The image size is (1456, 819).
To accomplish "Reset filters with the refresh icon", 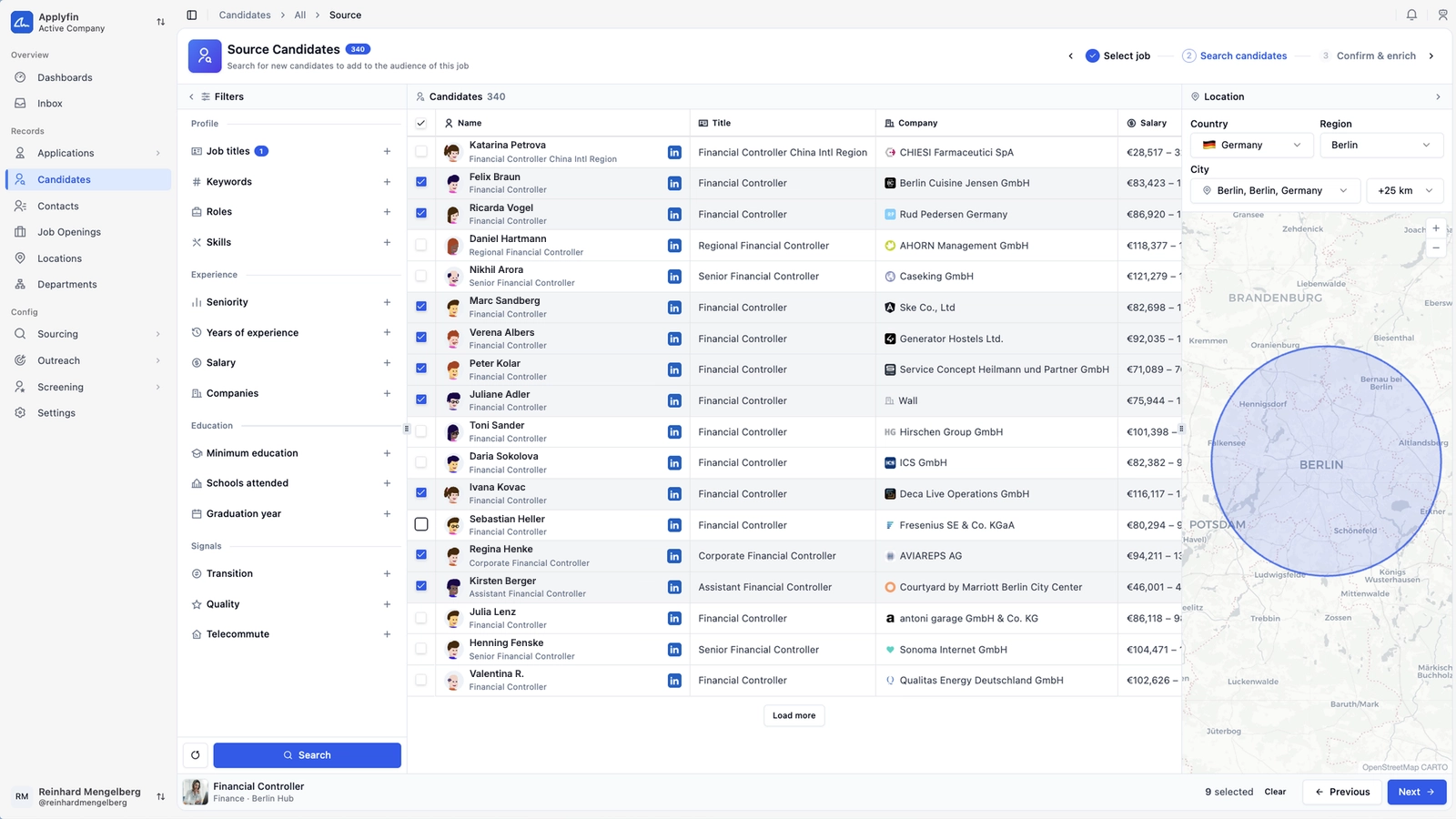I will tap(196, 755).
